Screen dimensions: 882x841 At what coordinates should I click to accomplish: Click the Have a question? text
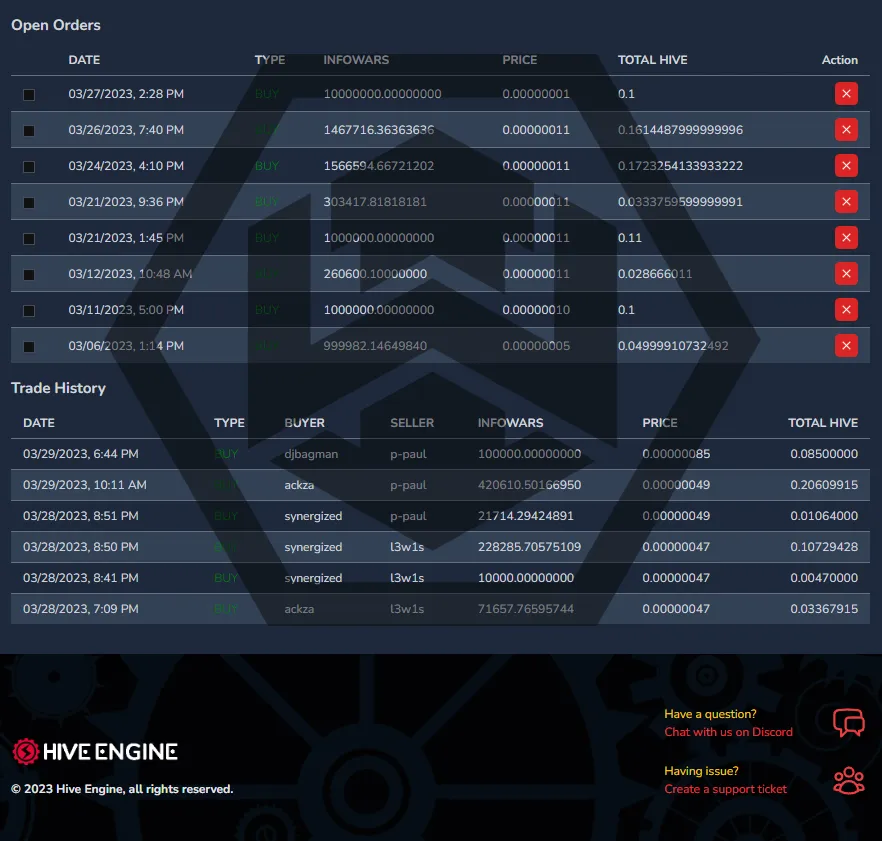710,714
